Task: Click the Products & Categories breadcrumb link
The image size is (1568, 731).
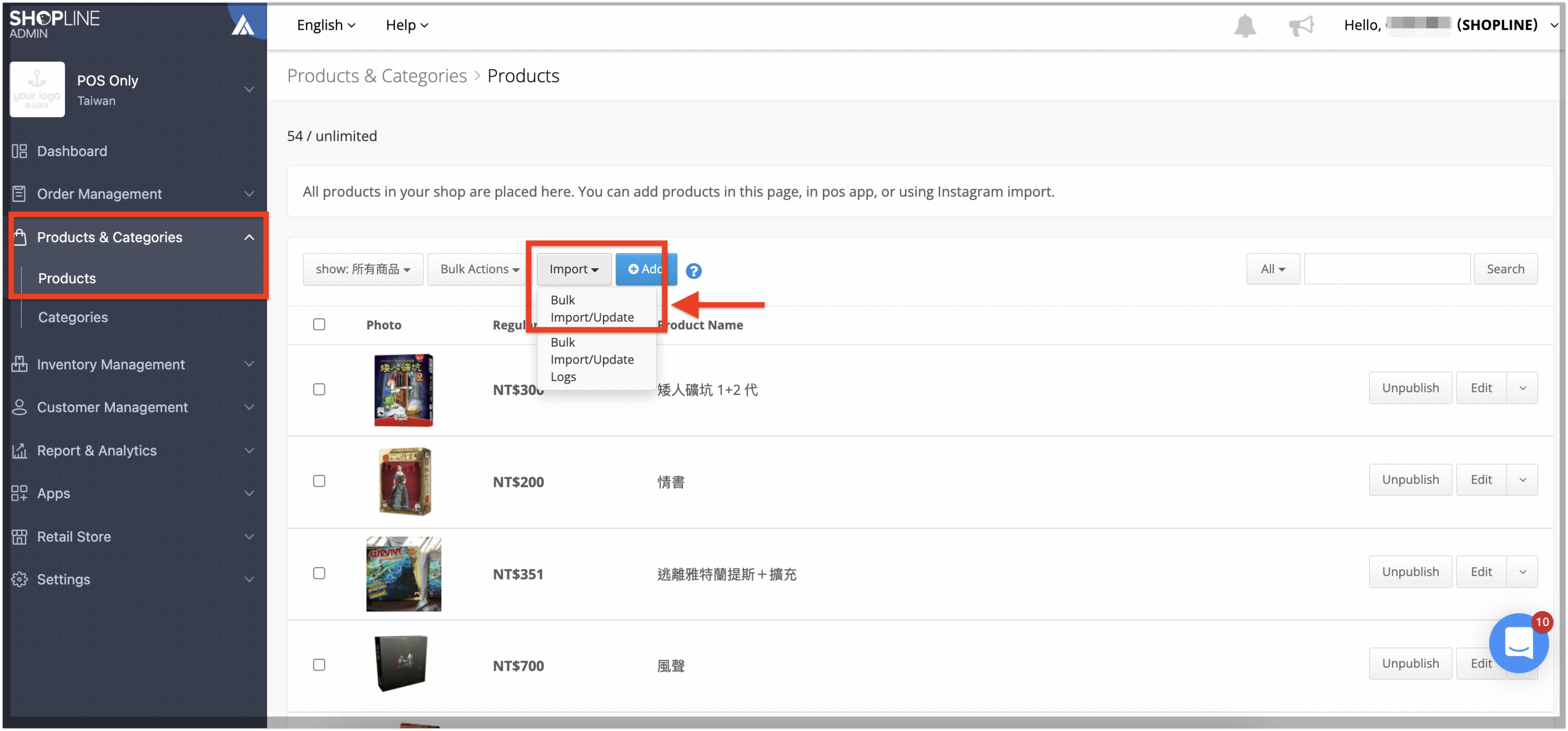Action: 377,76
